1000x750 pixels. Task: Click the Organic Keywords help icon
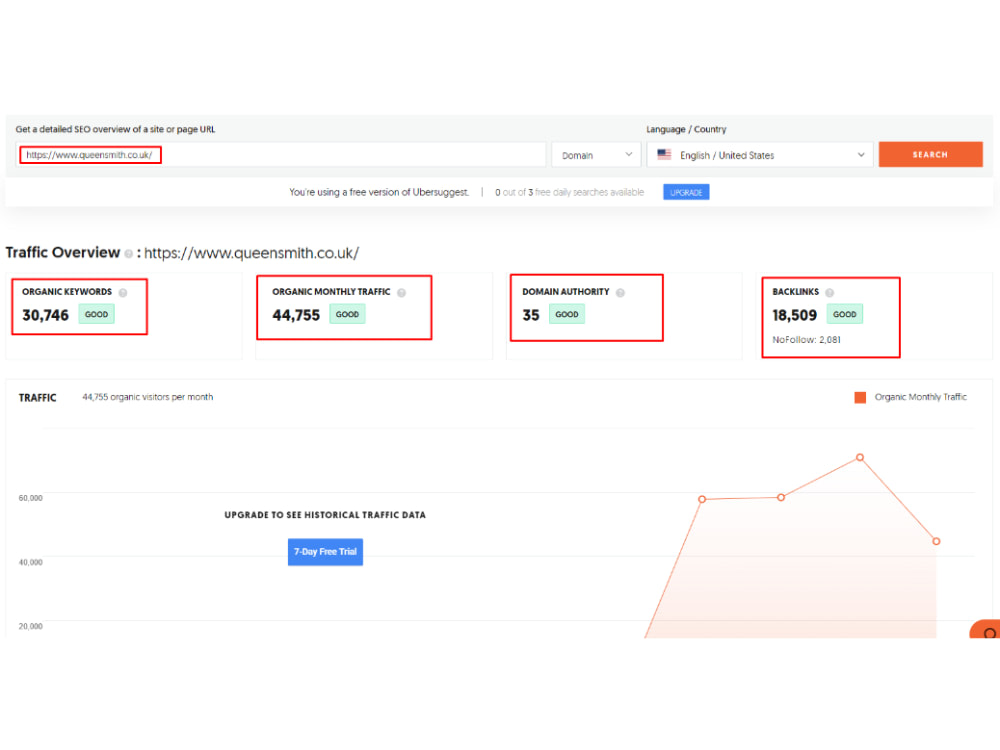[123, 293]
